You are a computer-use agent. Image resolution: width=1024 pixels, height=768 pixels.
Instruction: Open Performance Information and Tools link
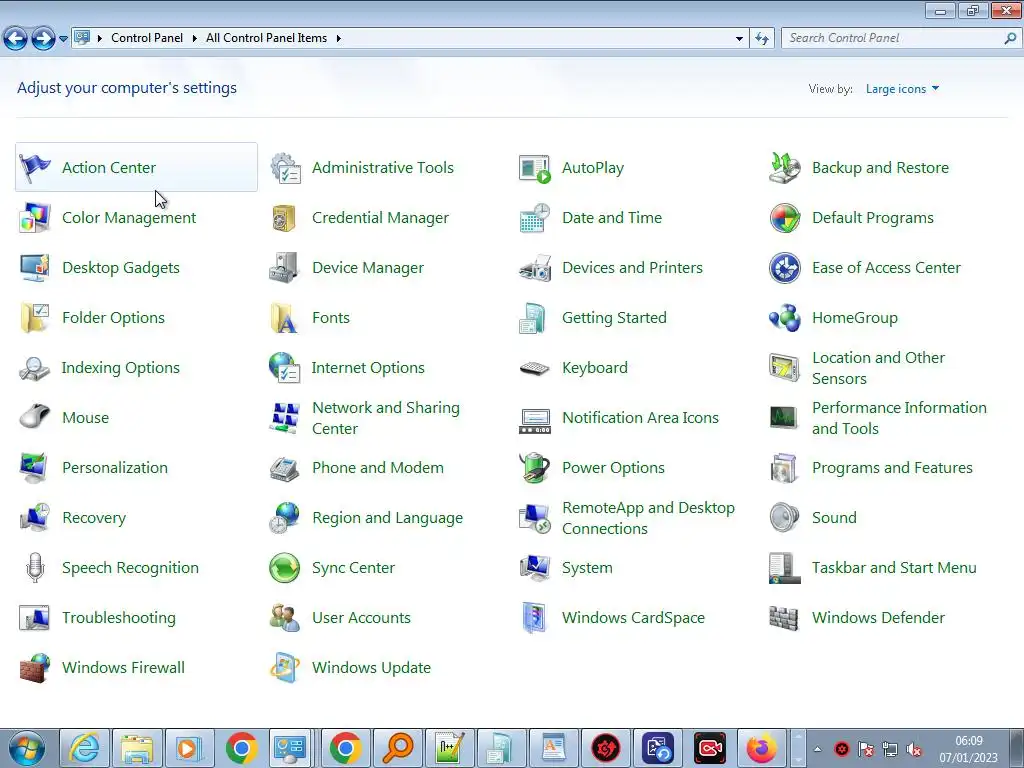coord(899,418)
